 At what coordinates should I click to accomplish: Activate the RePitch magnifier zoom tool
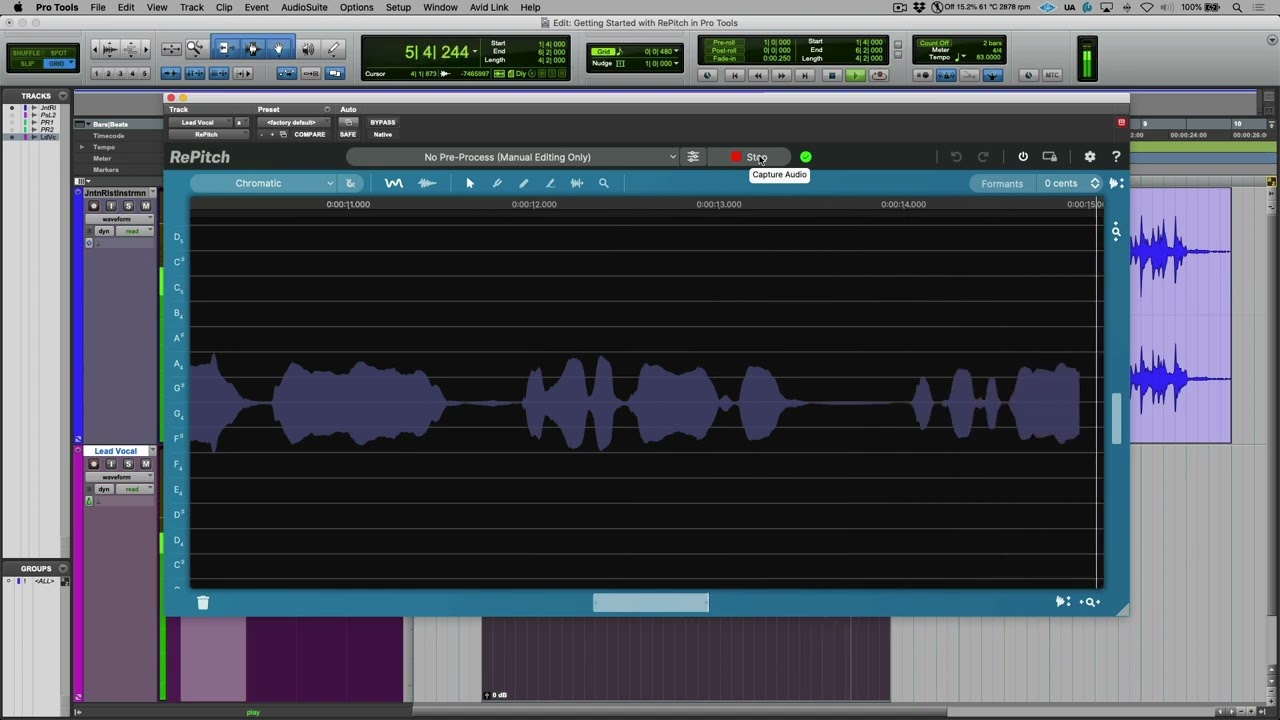tap(604, 183)
